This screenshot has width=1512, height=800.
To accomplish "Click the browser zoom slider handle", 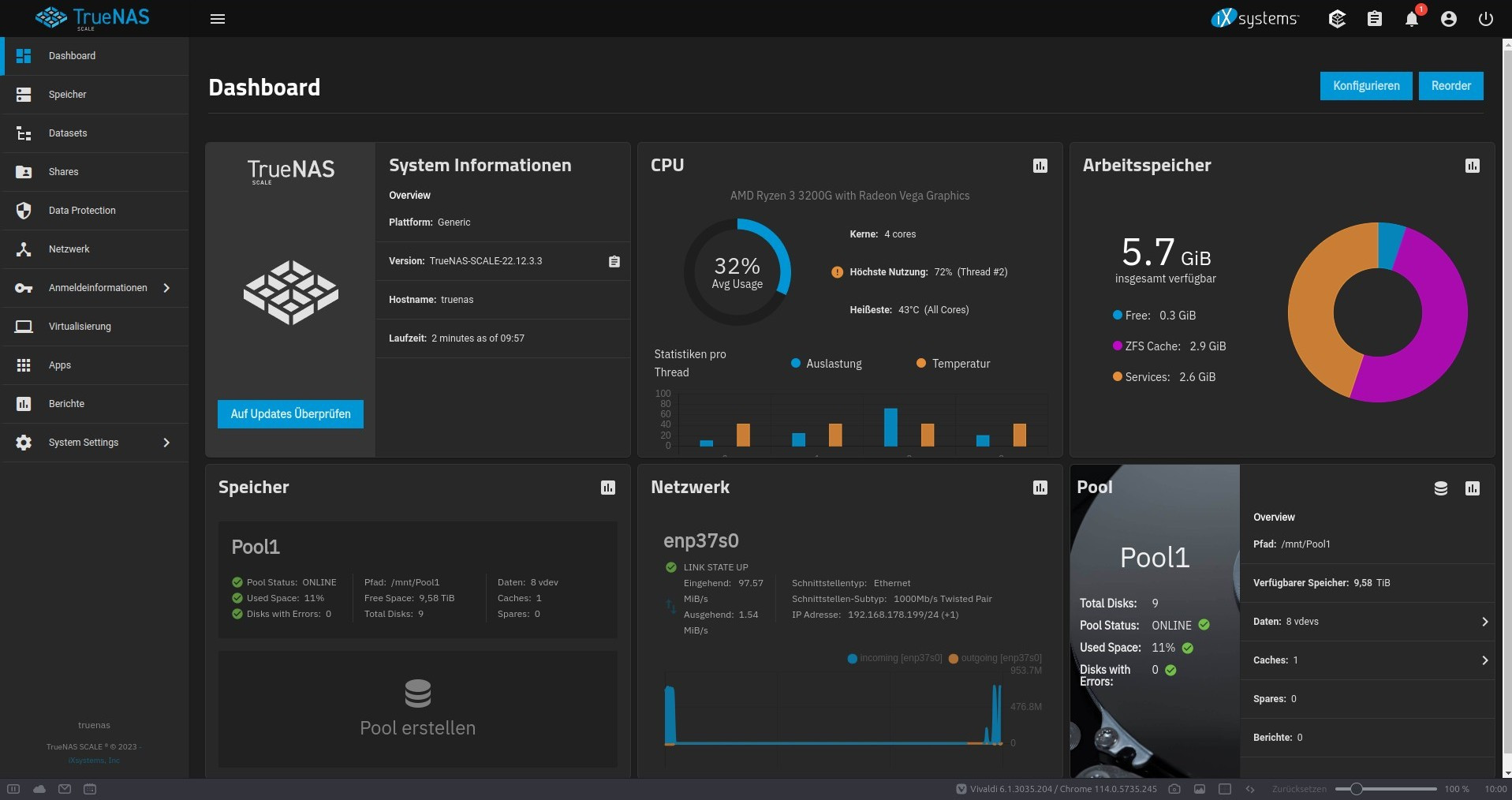I will click(x=1356, y=789).
